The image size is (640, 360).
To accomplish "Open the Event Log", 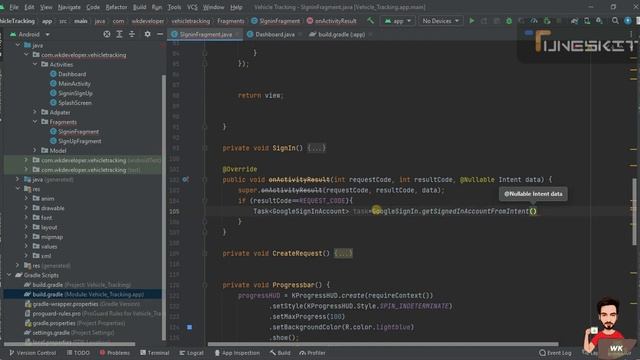I will 555,353.
